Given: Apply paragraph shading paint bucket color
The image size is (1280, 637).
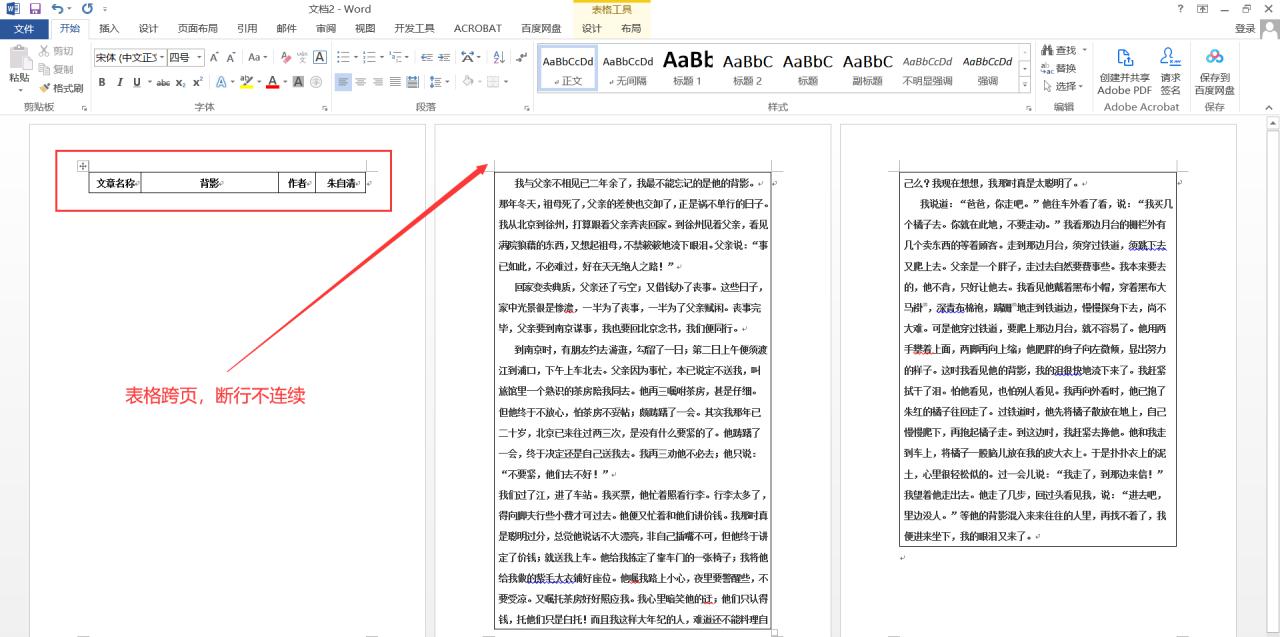Looking at the screenshot, I should coord(467,82).
